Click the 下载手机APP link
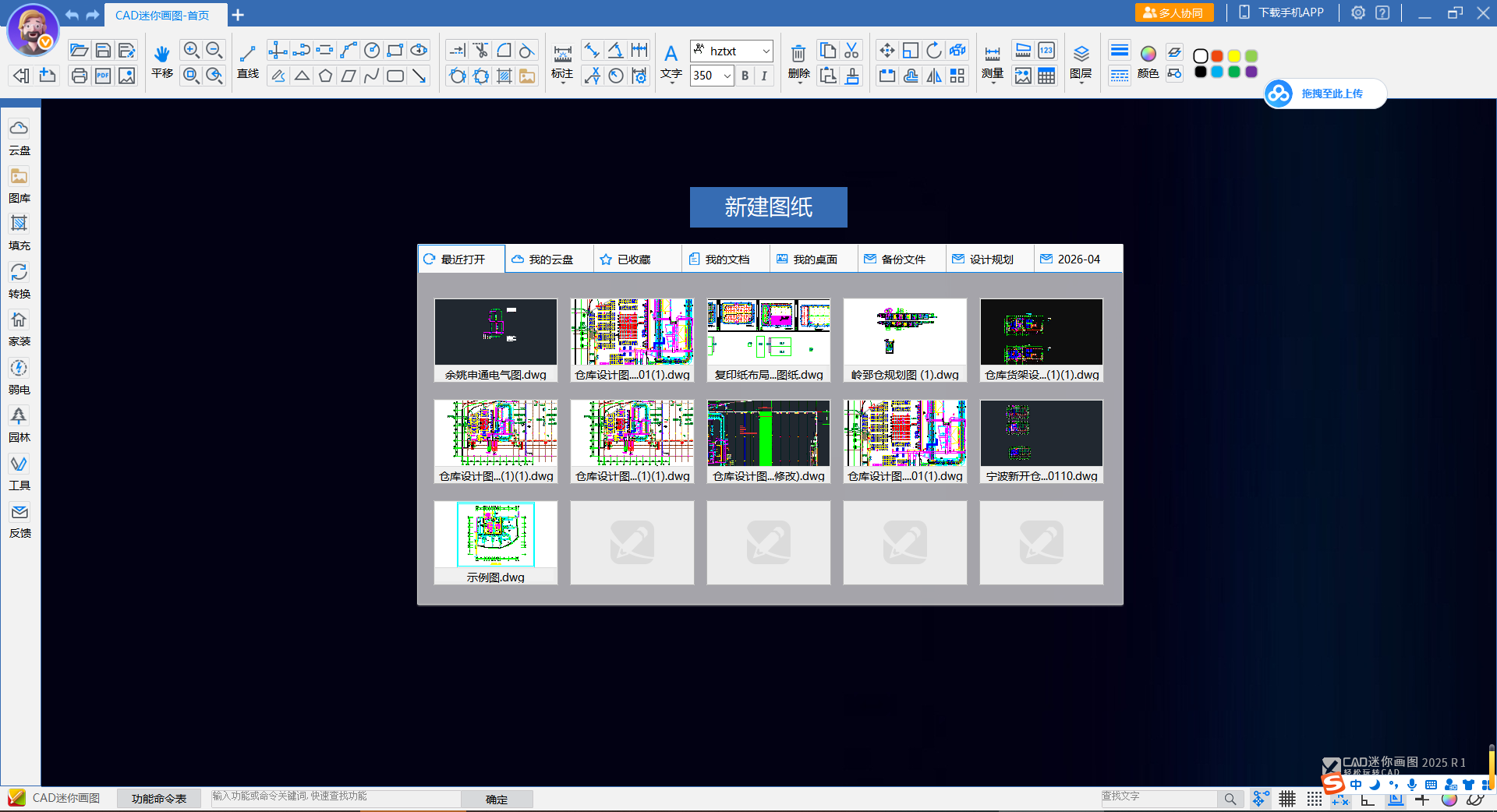The image size is (1497, 812). tap(1282, 12)
